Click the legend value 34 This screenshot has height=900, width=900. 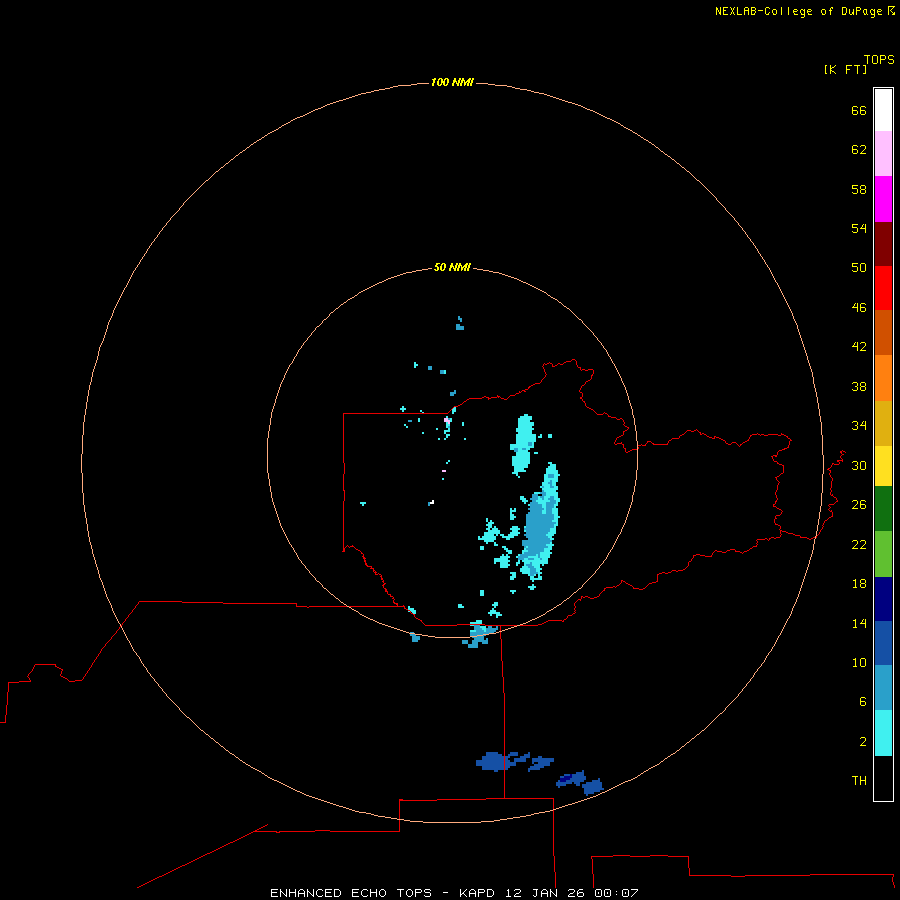point(859,426)
